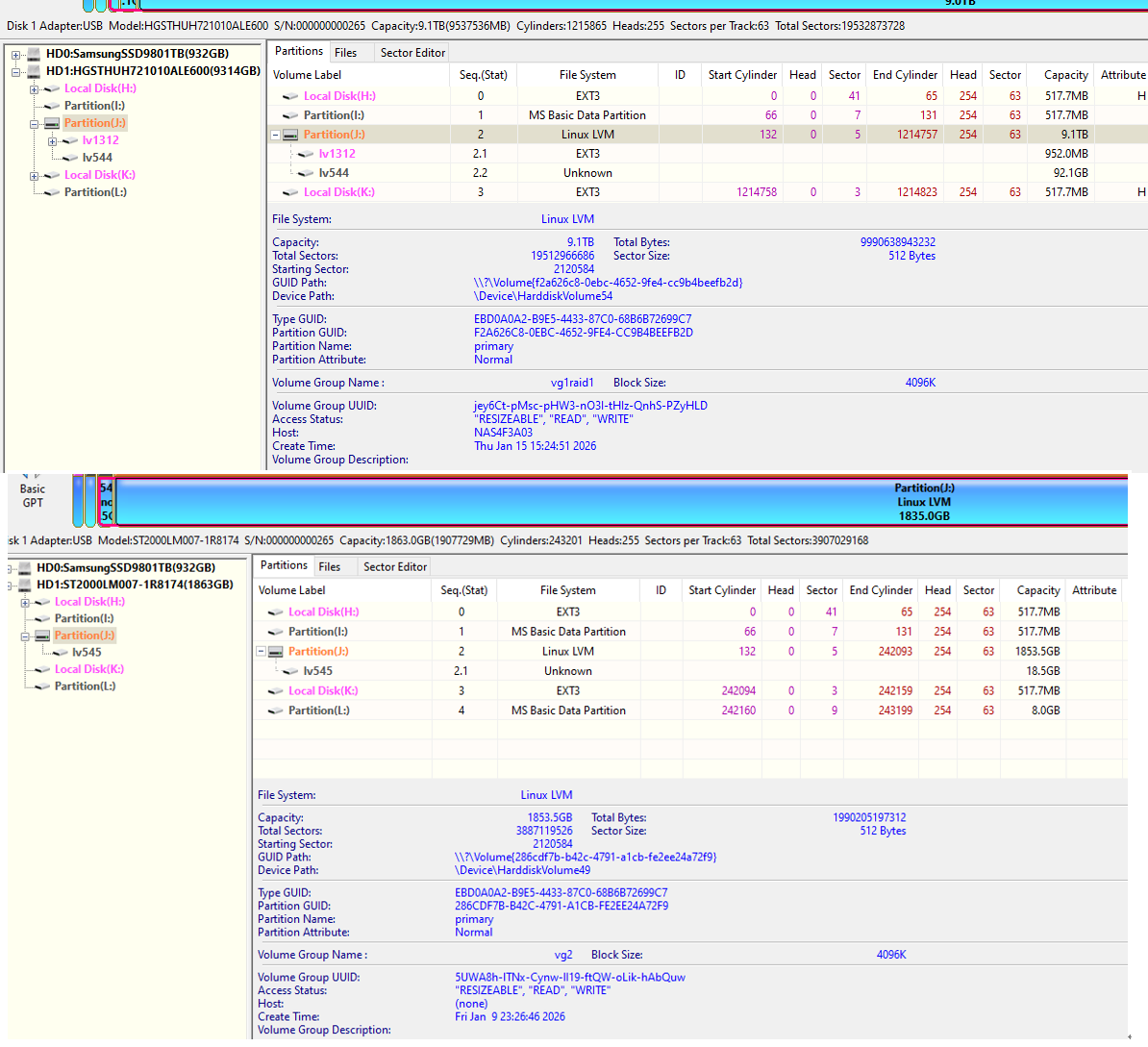Collapse Partition(J:) table row above lv1312

(x=276, y=135)
